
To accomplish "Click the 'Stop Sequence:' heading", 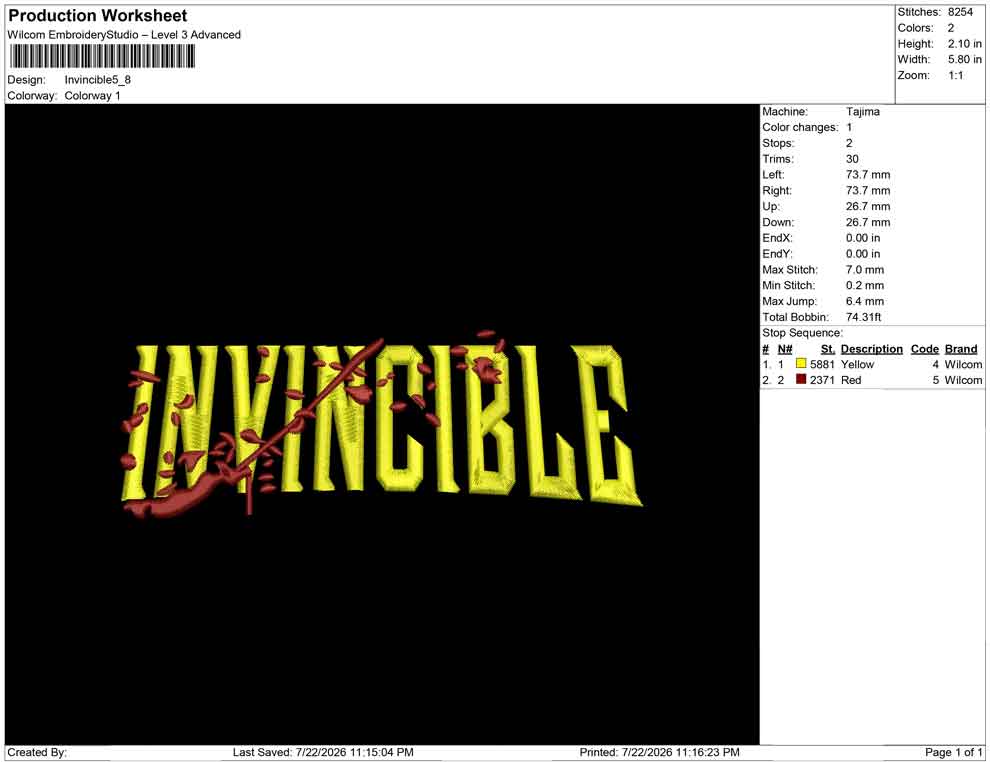I will click(802, 333).
